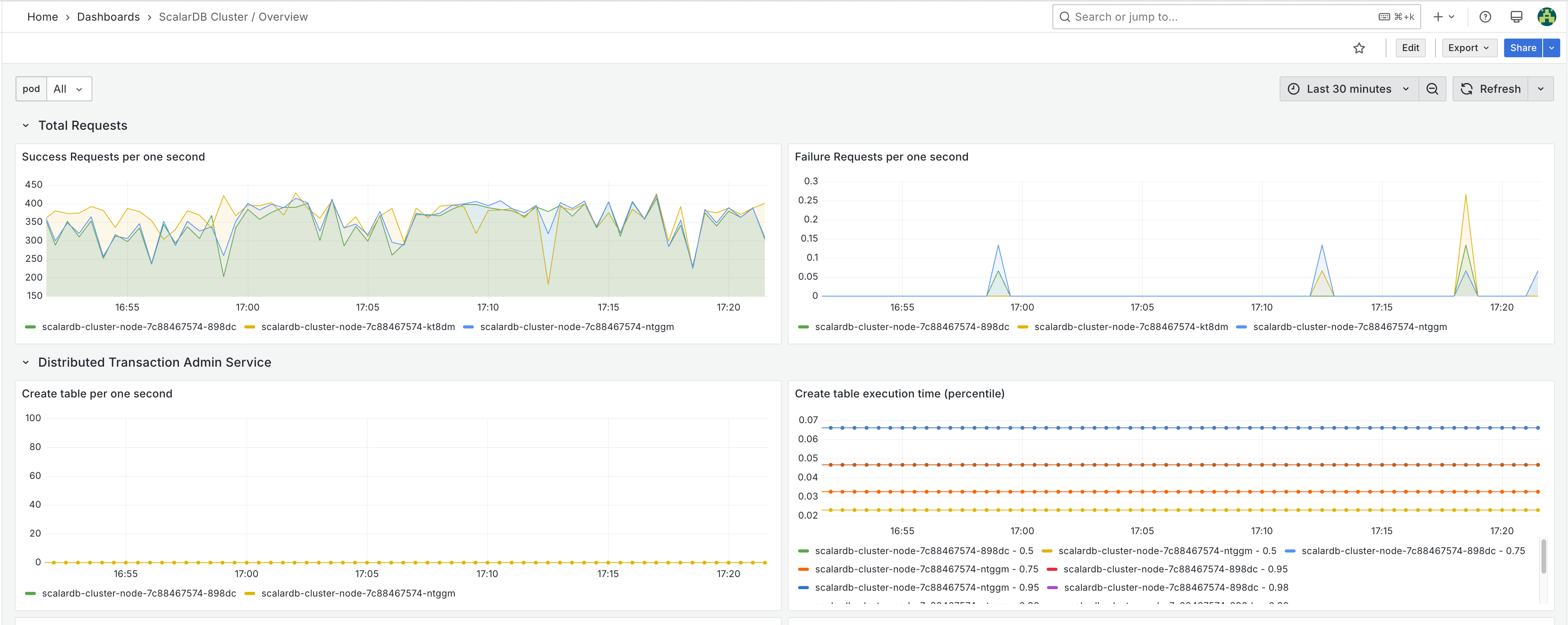The image size is (1568, 625).
Task: Open the Export menu button
Action: pos(1468,48)
